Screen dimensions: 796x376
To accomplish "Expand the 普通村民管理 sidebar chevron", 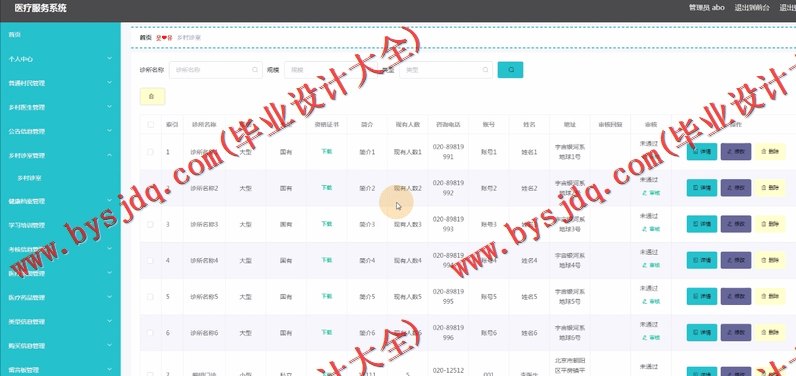I will 110,83.
